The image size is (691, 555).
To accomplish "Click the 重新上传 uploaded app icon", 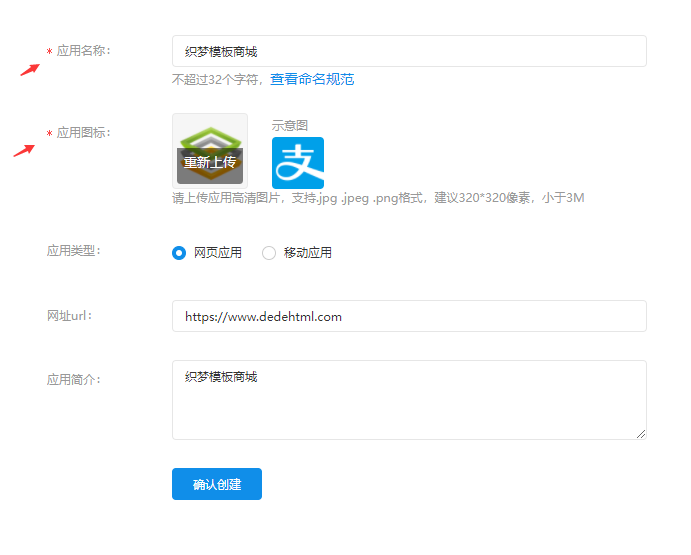I will (x=209, y=151).
